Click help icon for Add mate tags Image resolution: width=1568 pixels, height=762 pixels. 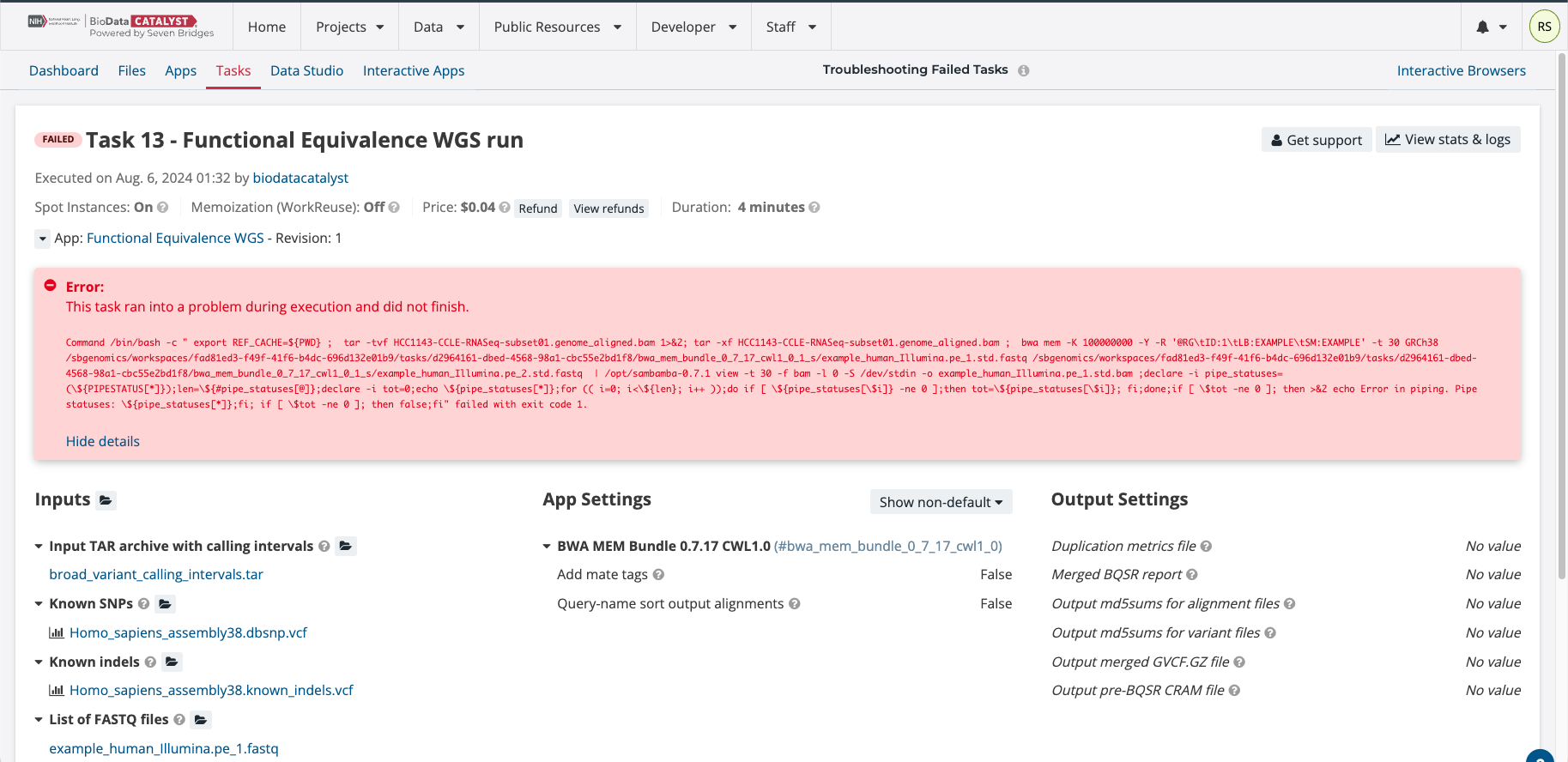click(x=658, y=574)
